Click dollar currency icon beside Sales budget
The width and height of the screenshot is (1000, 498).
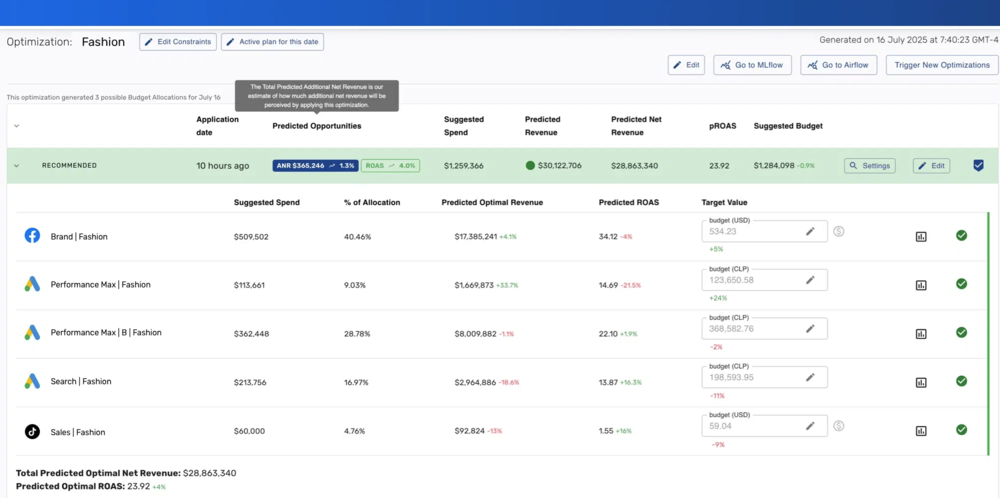coord(839,425)
